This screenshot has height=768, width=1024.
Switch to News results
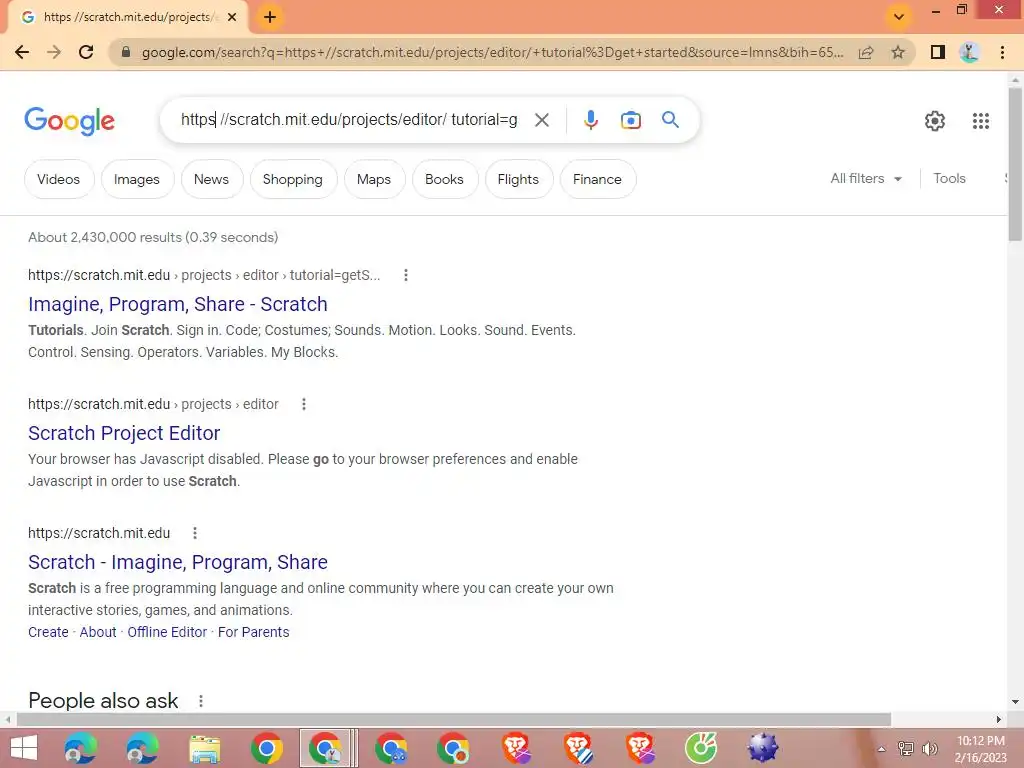click(x=212, y=179)
